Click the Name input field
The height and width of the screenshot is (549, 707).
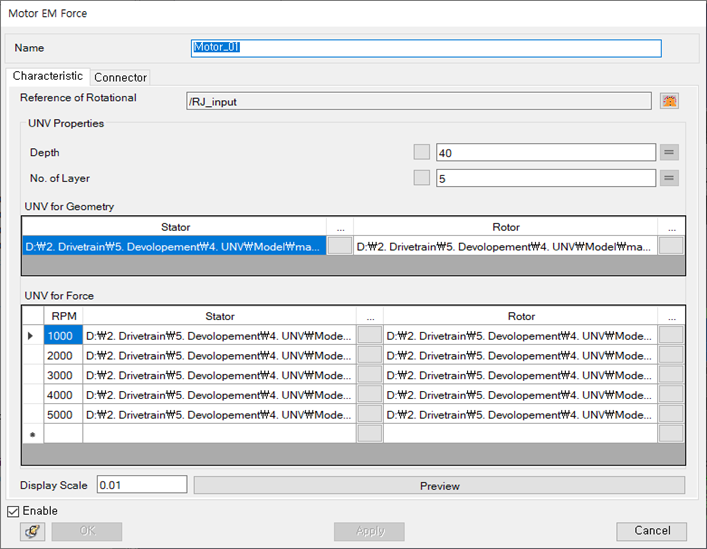point(426,48)
